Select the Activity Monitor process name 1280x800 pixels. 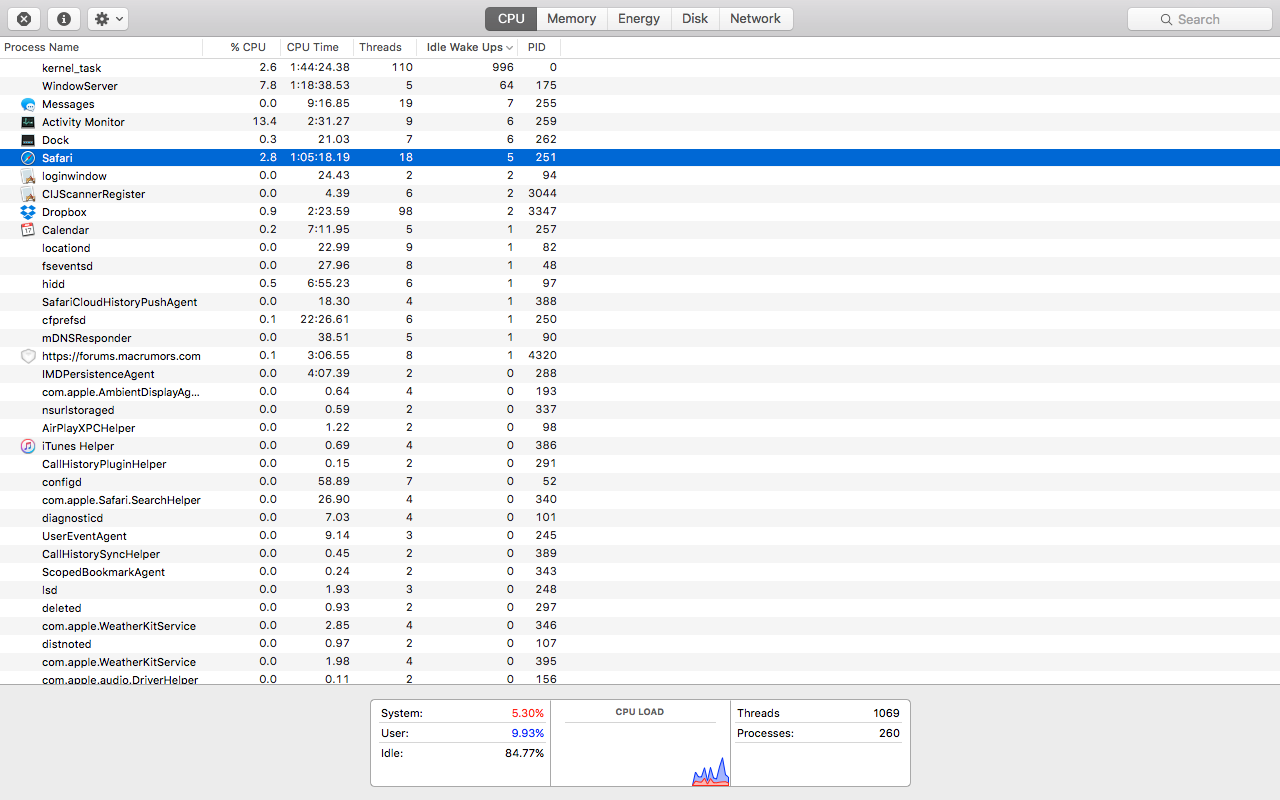[83, 122]
